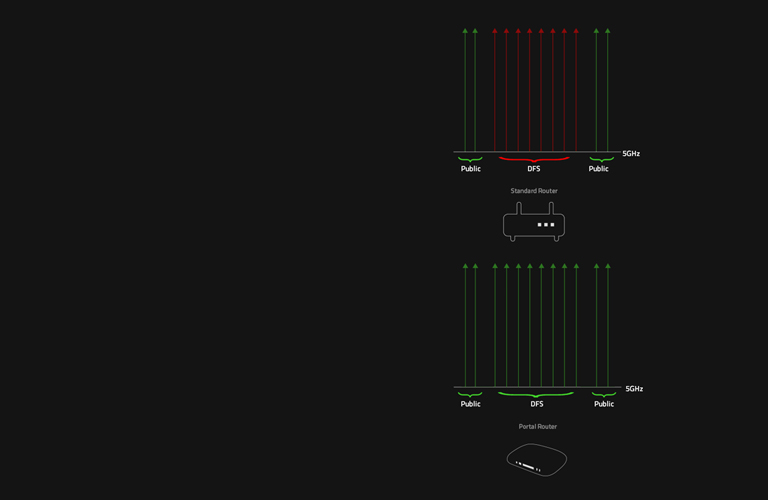Click the Standard Router icon

click(534, 221)
